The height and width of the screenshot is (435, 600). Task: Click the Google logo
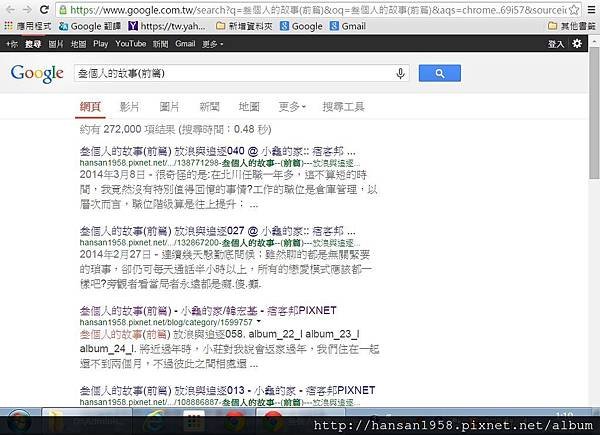coord(37,73)
